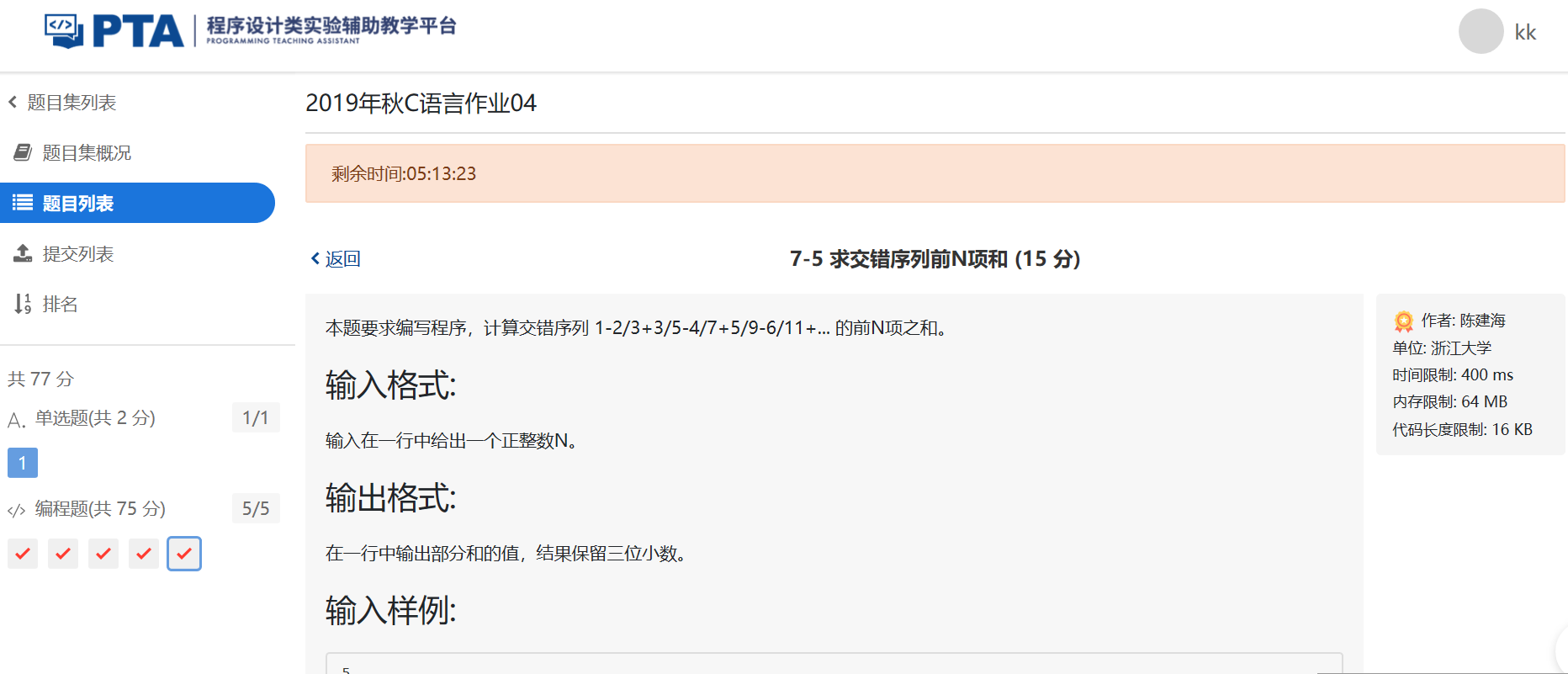Image resolution: width=1568 pixels, height=674 pixels.
Task: Click the book icon beside 题目集概况
Action: pyautogui.click(x=23, y=152)
